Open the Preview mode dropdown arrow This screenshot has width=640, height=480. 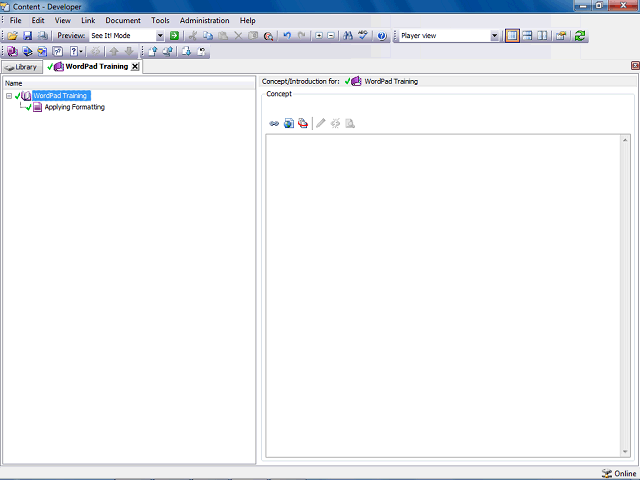click(160, 36)
